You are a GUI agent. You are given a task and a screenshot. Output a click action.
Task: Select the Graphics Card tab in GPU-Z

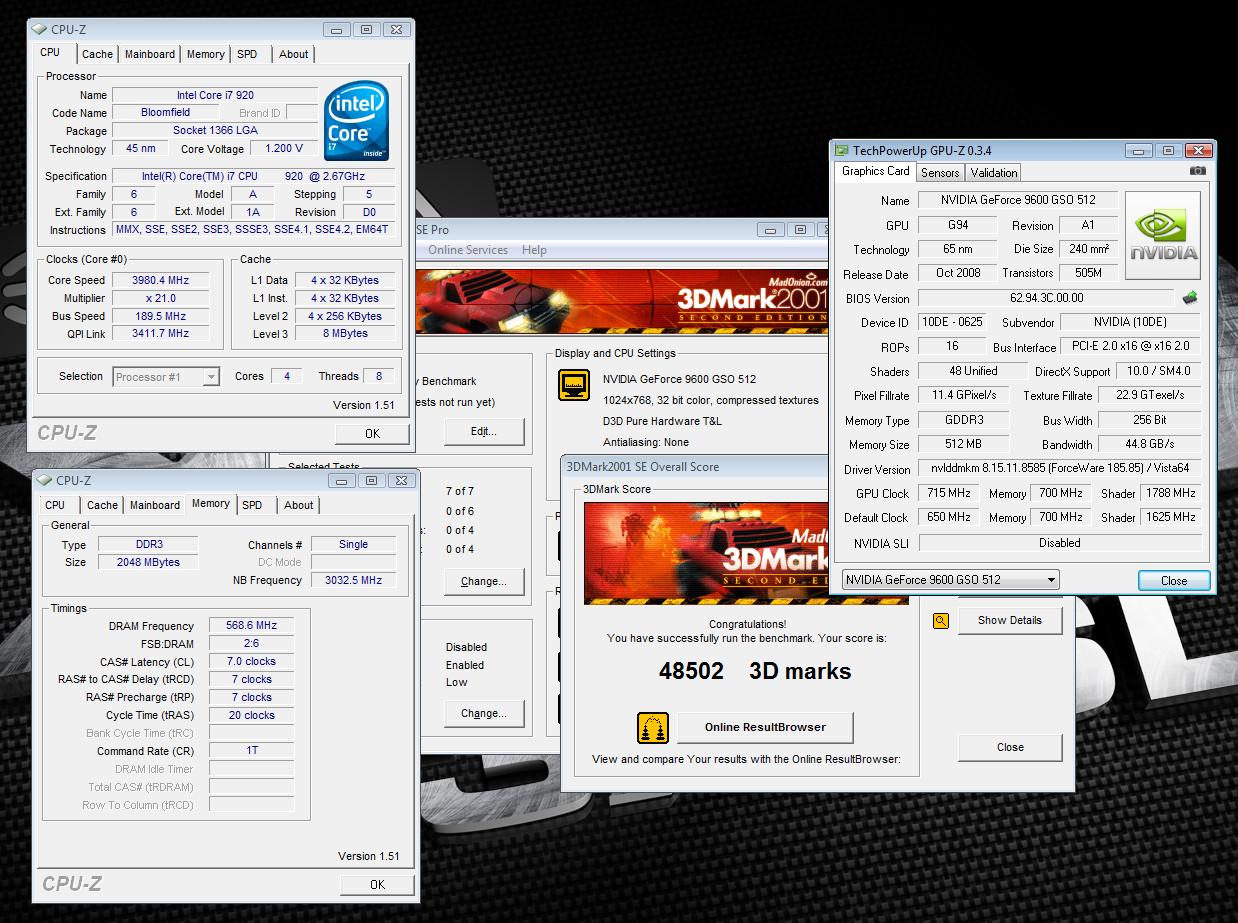pos(876,171)
